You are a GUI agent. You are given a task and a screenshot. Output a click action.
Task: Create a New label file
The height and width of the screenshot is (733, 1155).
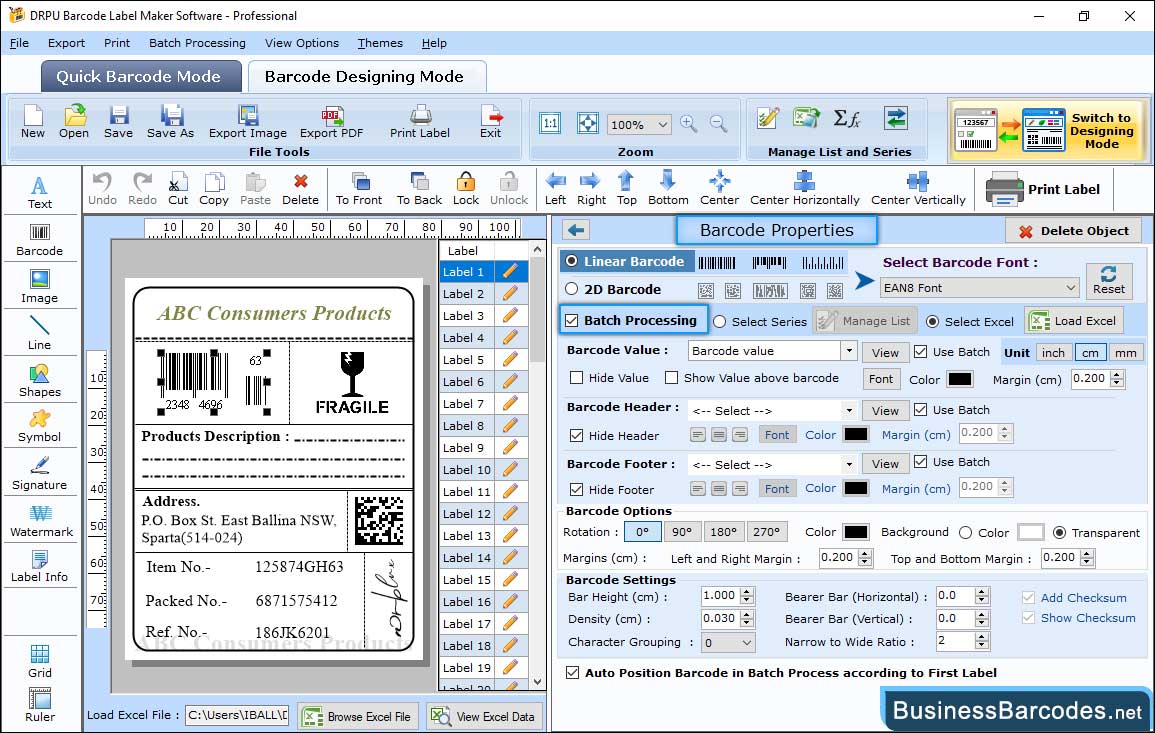[x=32, y=122]
